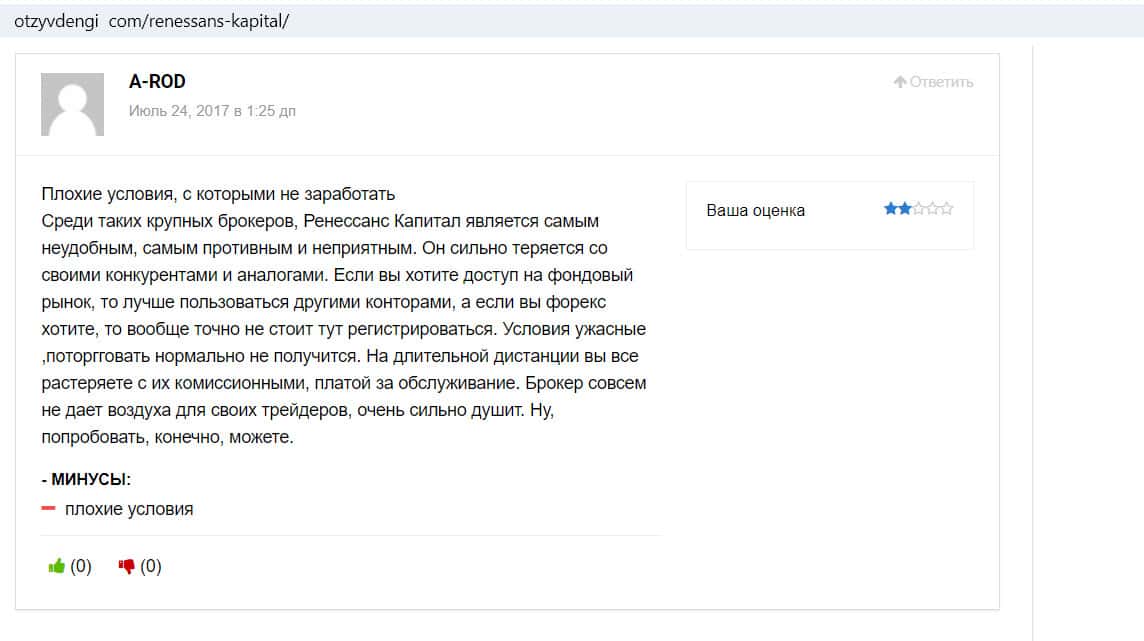This screenshot has width=1144, height=641.
Task: Set rating to three stars
Action: [918, 209]
